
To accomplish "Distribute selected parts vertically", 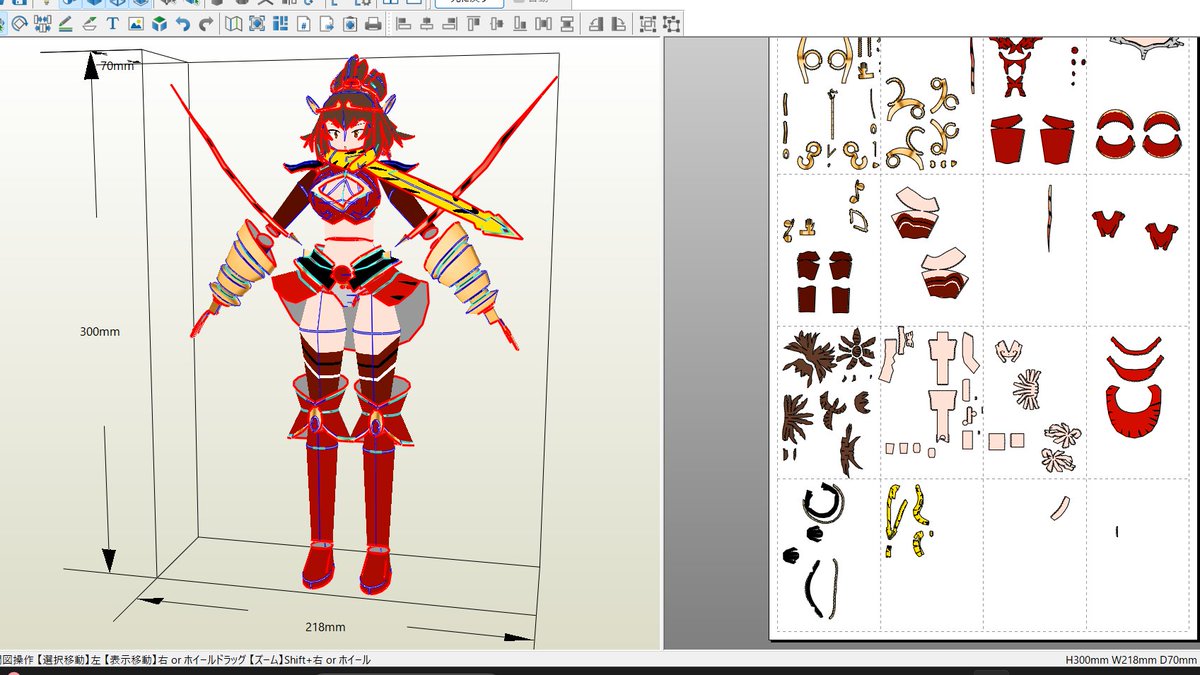I will pyautogui.click(x=567, y=23).
